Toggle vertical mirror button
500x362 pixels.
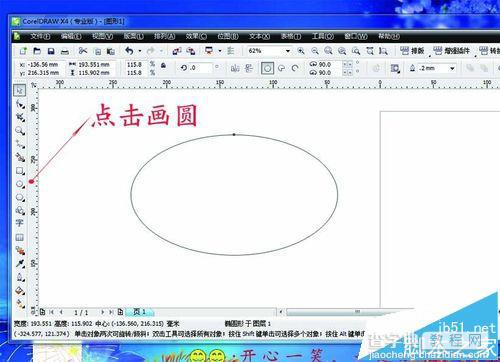[249, 68]
